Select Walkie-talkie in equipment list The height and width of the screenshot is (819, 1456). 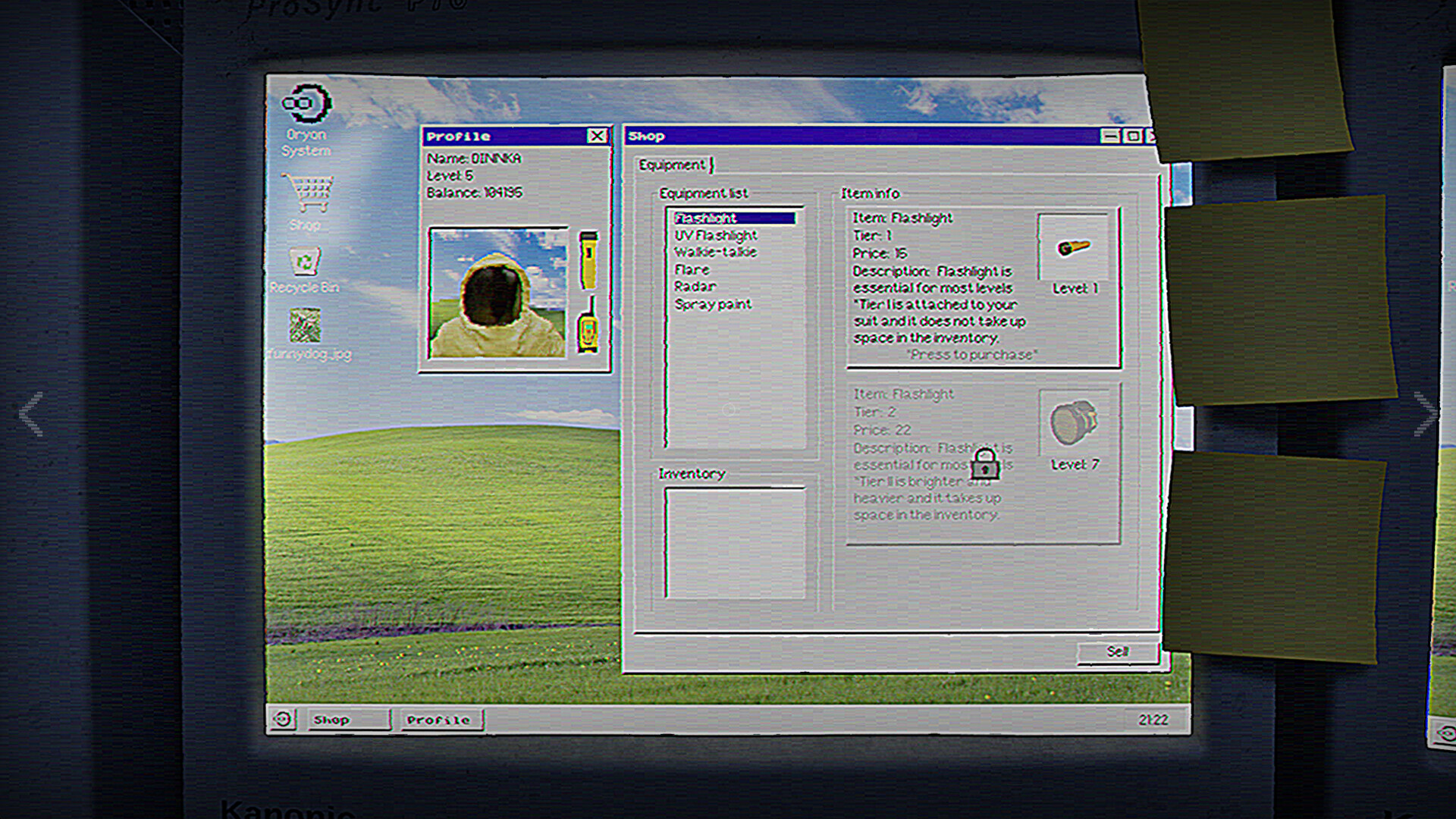[715, 252]
